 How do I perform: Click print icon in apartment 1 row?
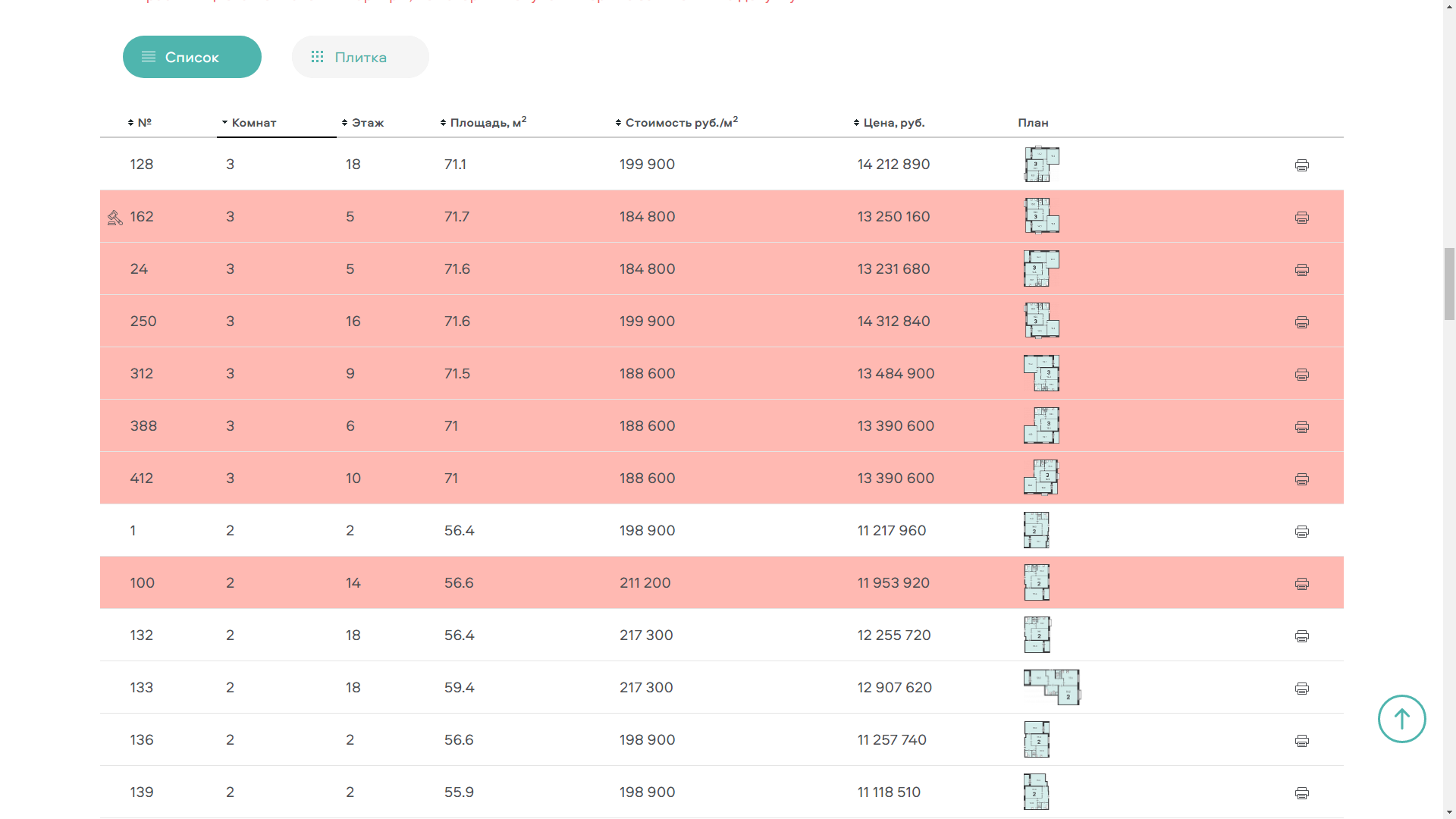(x=1301, y=532)
